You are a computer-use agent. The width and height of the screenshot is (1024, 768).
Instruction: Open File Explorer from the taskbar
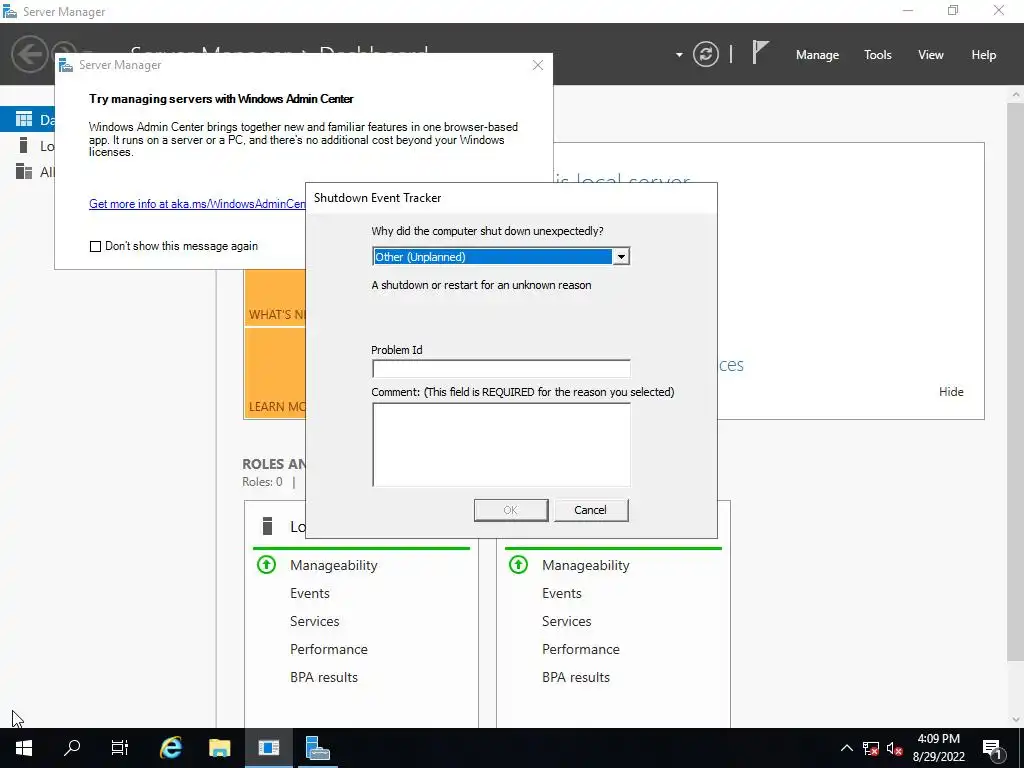pyautogui.click(x=219, y=748)
